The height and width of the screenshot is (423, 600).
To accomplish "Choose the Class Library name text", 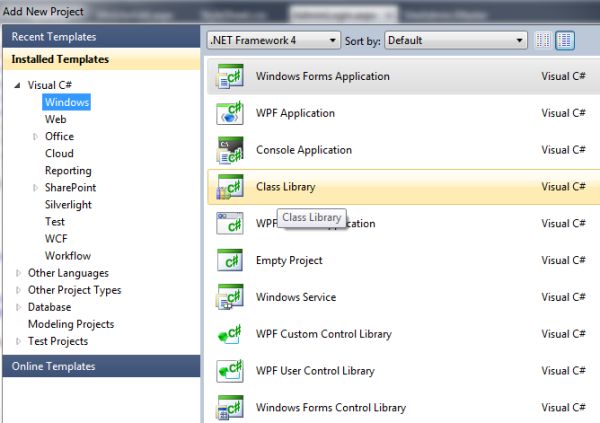I will click(x=285, y=187).
